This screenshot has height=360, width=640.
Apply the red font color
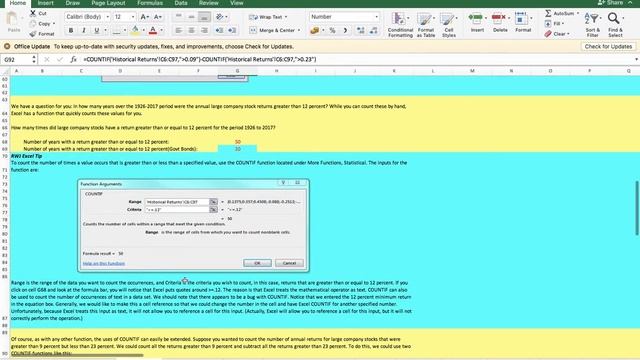153,30
